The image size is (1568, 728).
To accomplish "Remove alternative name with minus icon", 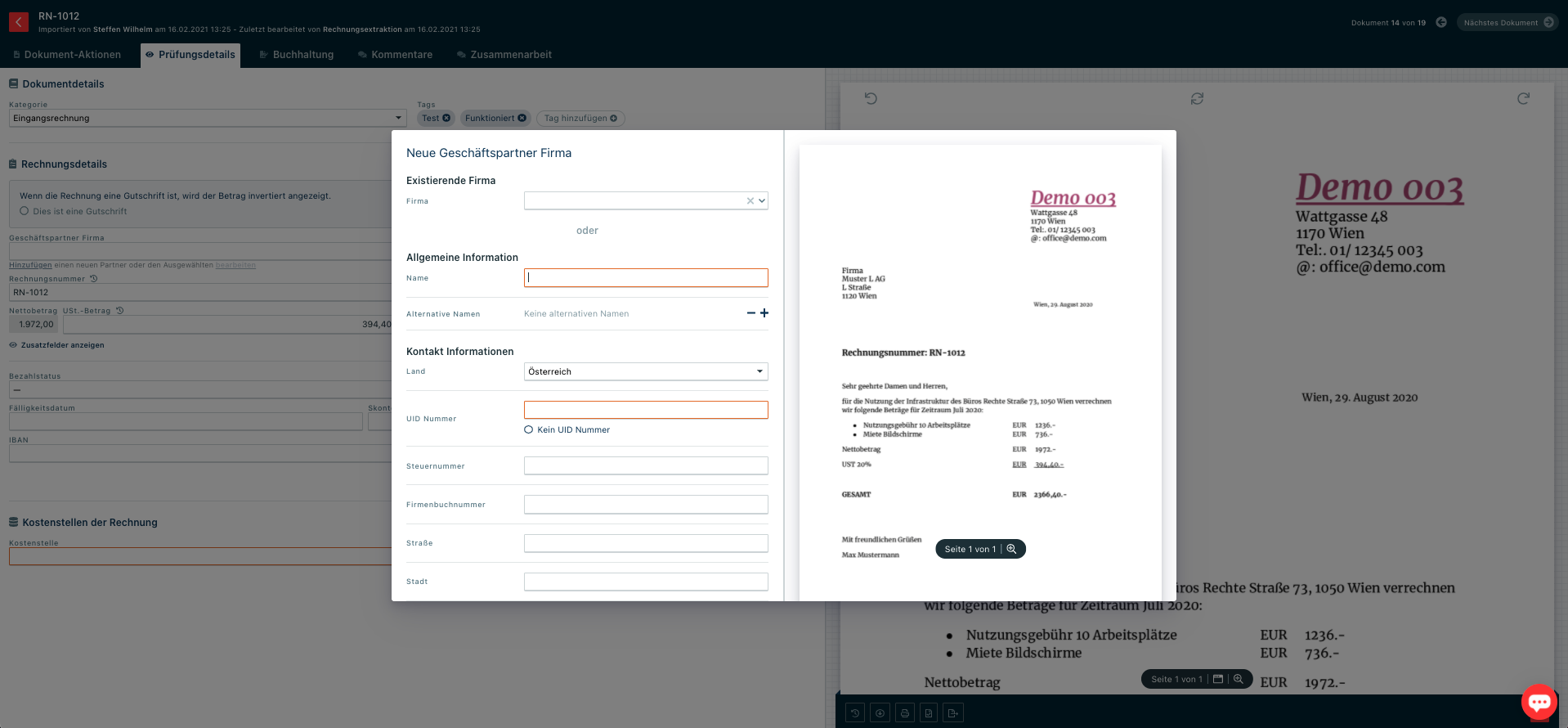I will [750, 313].
